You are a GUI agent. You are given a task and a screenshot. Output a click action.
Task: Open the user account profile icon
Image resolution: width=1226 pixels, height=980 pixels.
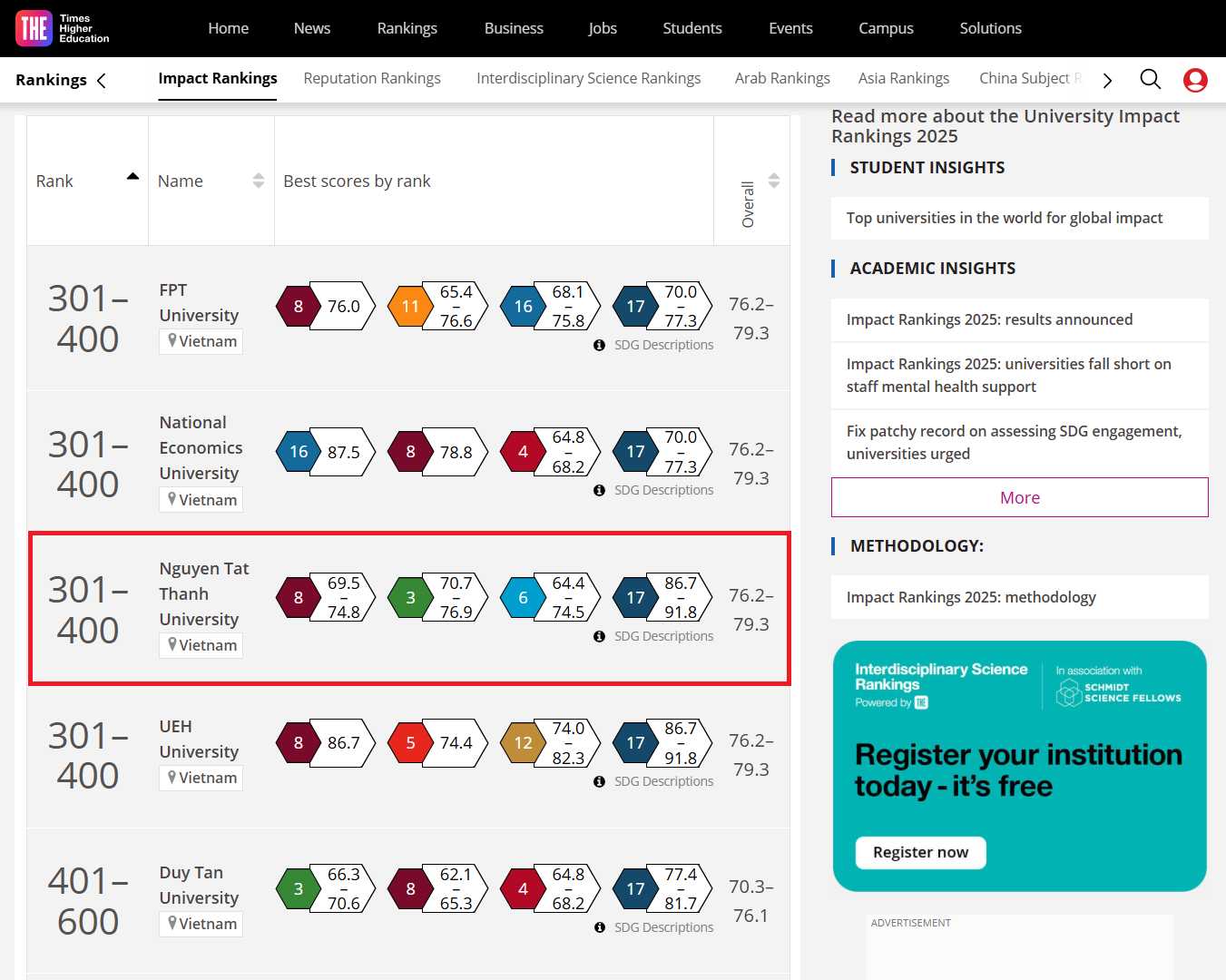[x=1195, y=80]
